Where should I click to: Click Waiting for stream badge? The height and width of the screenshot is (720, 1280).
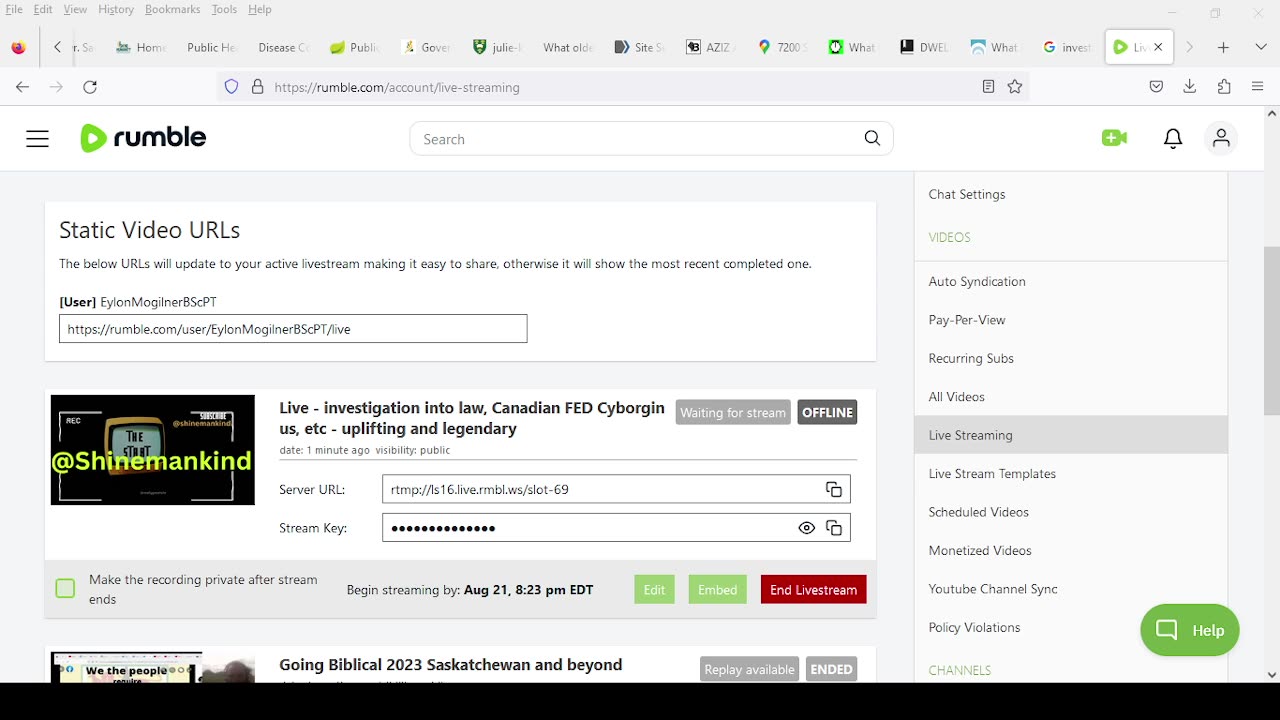pos(733,412)
